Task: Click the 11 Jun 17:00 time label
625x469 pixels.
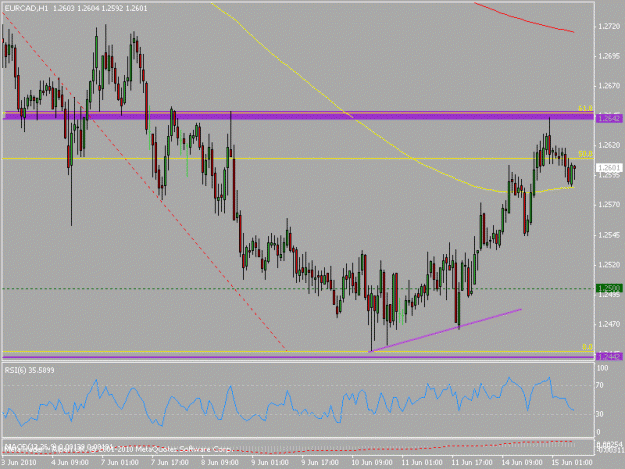Action: (472, 463)
